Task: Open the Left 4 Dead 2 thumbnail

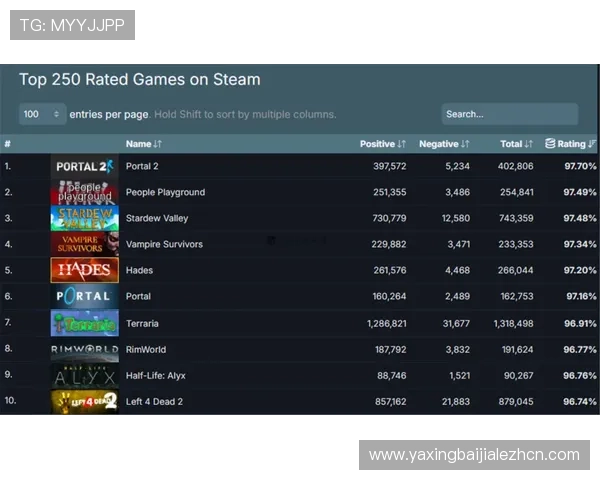Action: [x=85, y=402]
